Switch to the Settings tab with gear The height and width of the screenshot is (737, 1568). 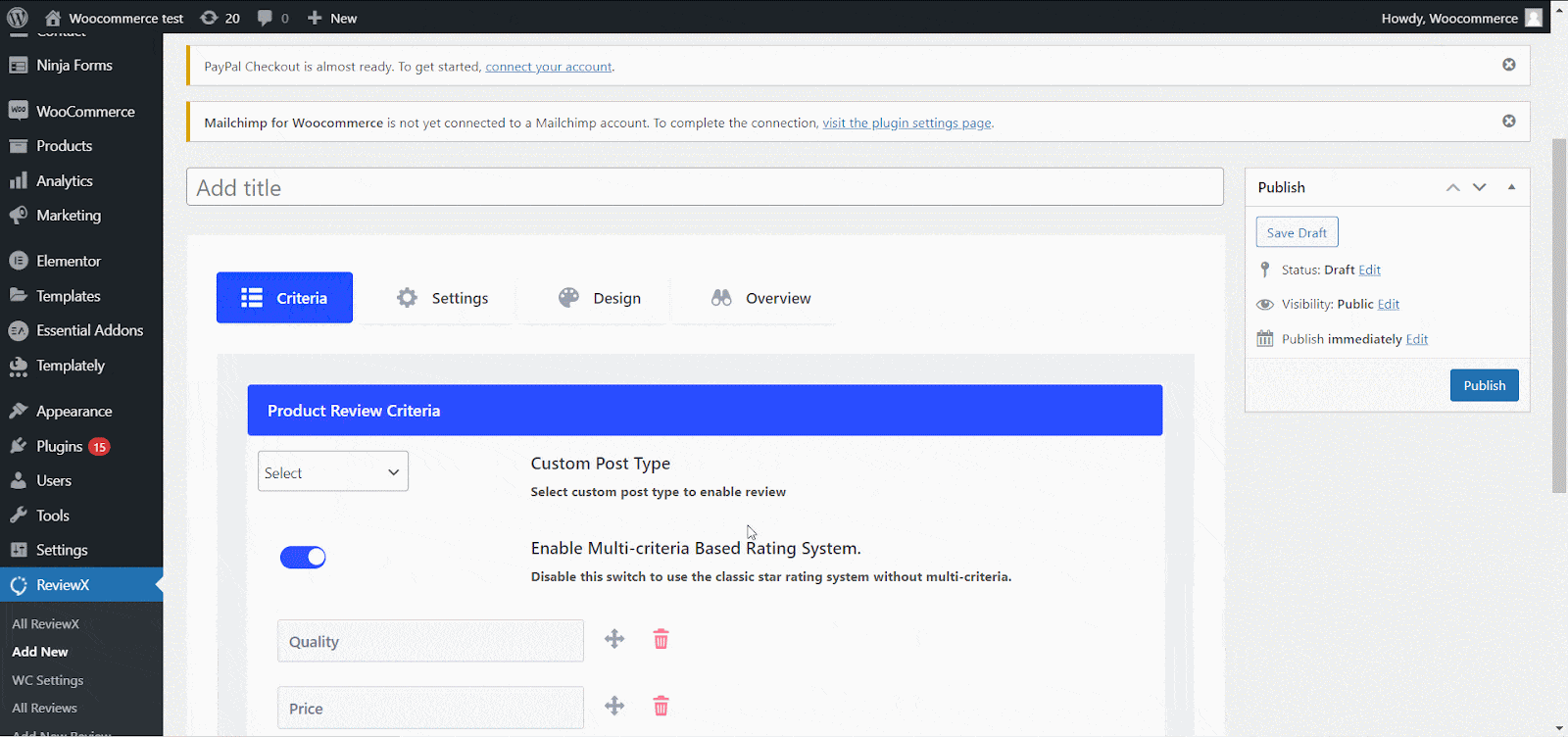click(x=442, y=298)
